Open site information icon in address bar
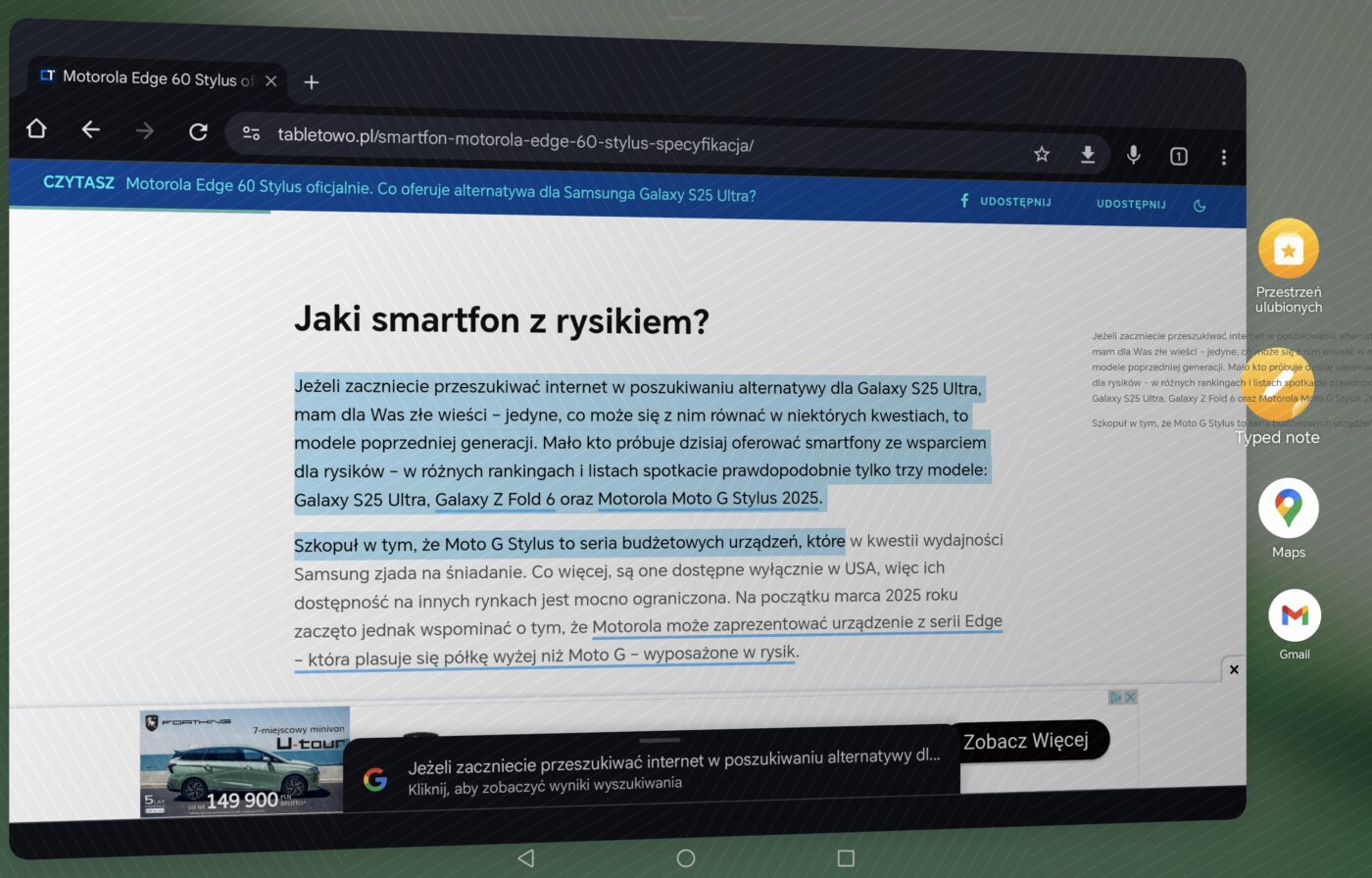 coord(251,133)
